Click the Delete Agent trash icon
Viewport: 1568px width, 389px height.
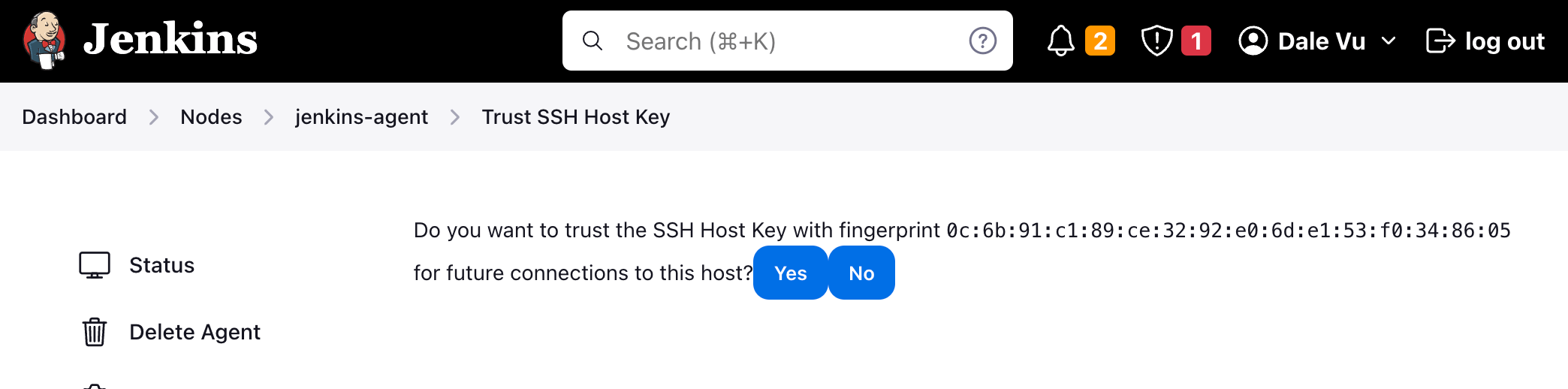tap(95, 331)
